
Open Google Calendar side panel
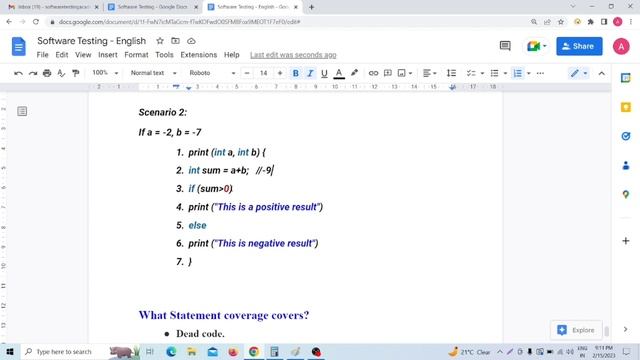pyautogui.click(x=625, y=78)
